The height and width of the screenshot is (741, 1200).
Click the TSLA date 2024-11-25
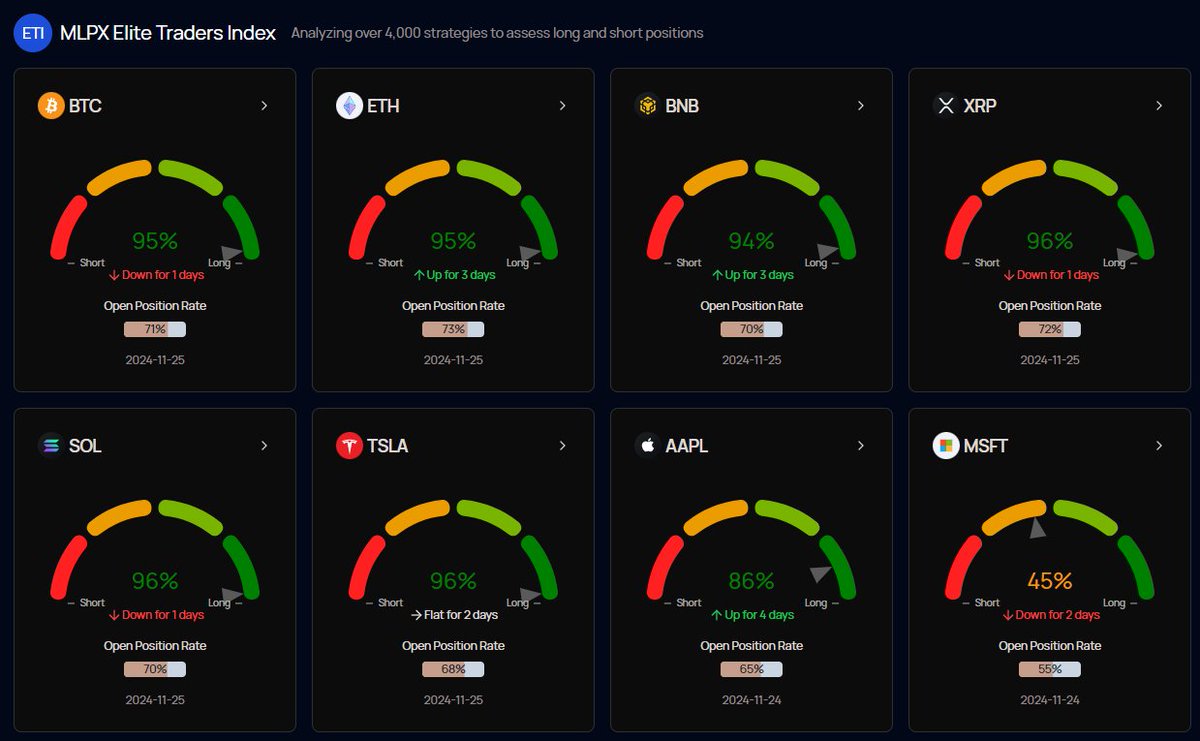coord(453,700)
